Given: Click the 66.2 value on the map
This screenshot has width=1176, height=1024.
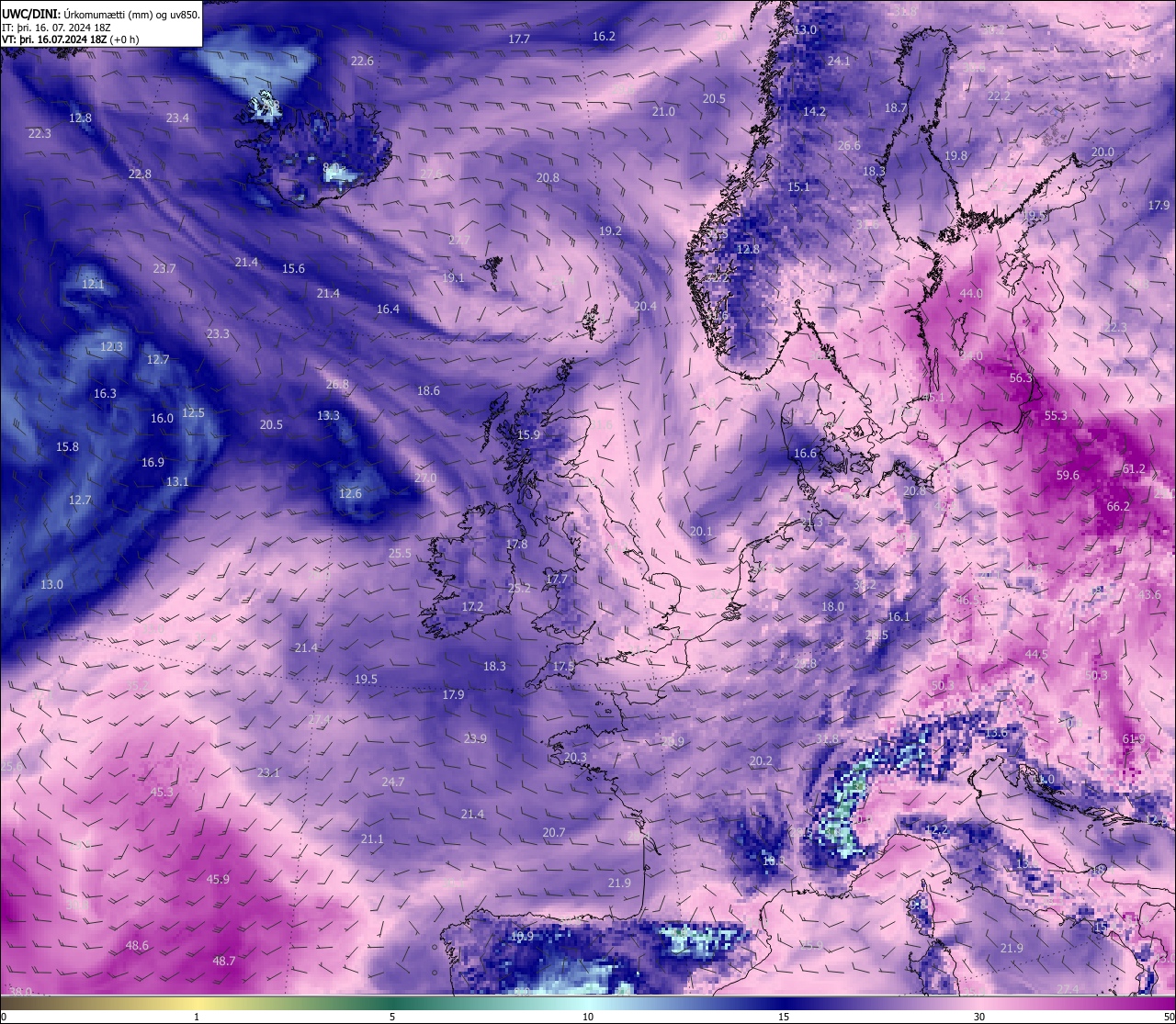Looking at the screenshot, I should (1118, 506).
